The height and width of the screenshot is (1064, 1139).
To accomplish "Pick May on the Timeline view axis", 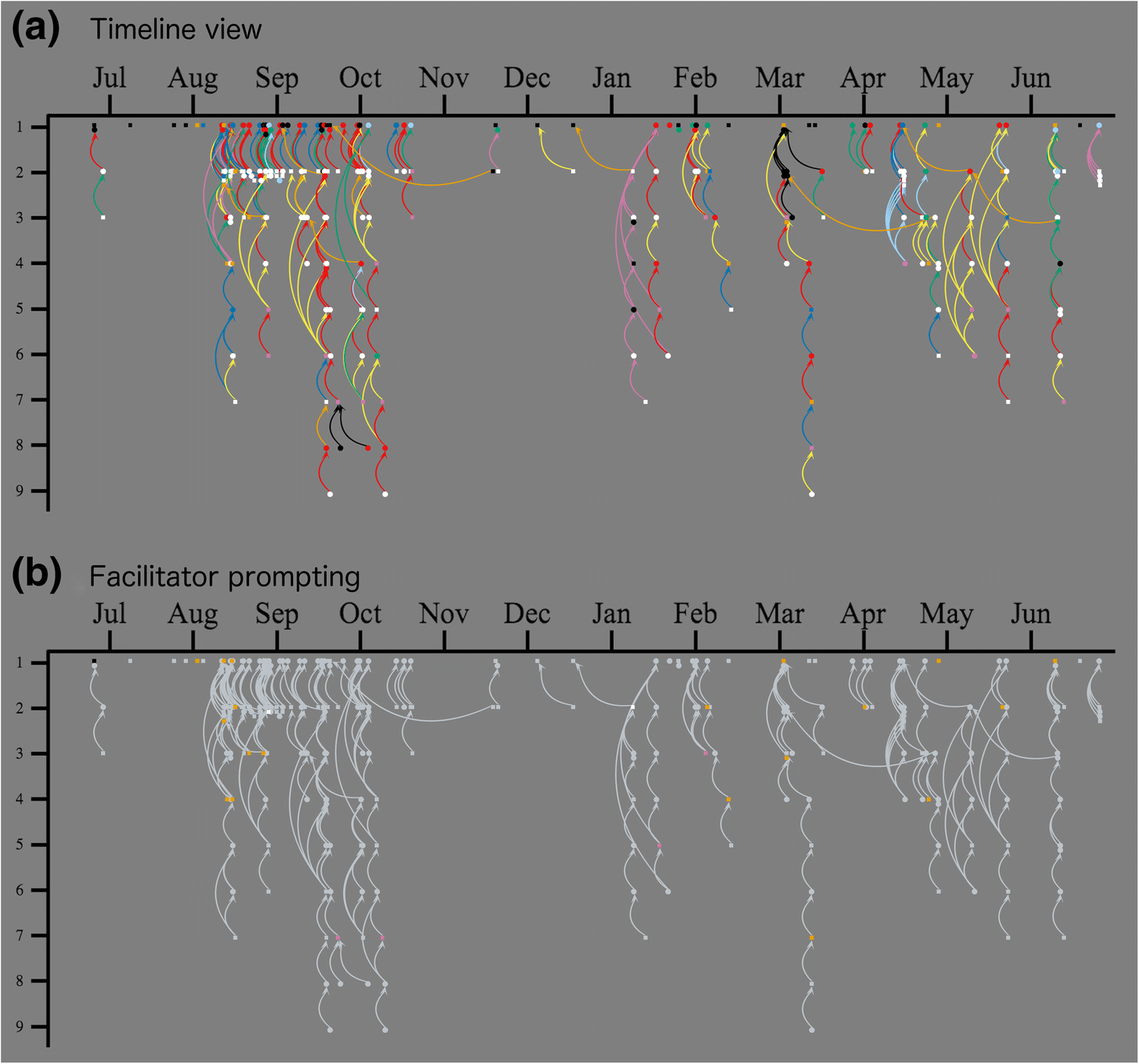I will coord(946,79).
